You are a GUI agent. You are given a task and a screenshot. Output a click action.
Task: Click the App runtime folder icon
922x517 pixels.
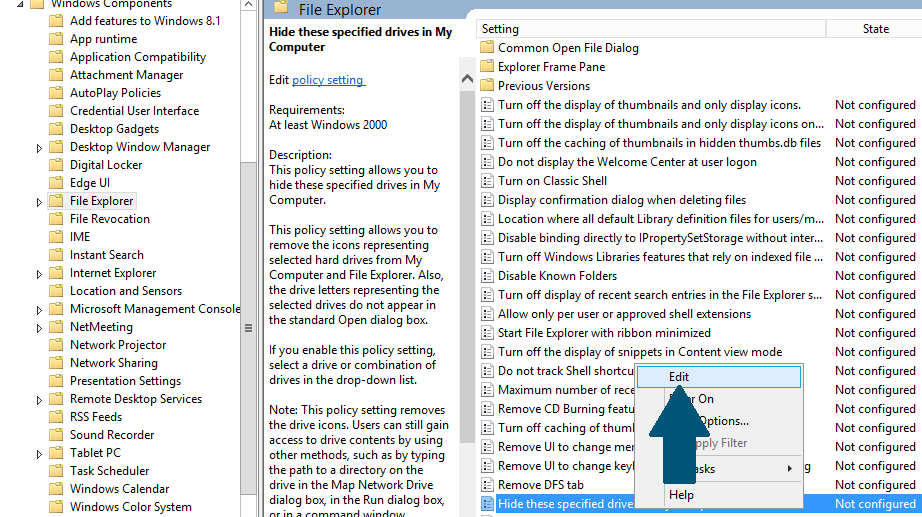point(56,39)
